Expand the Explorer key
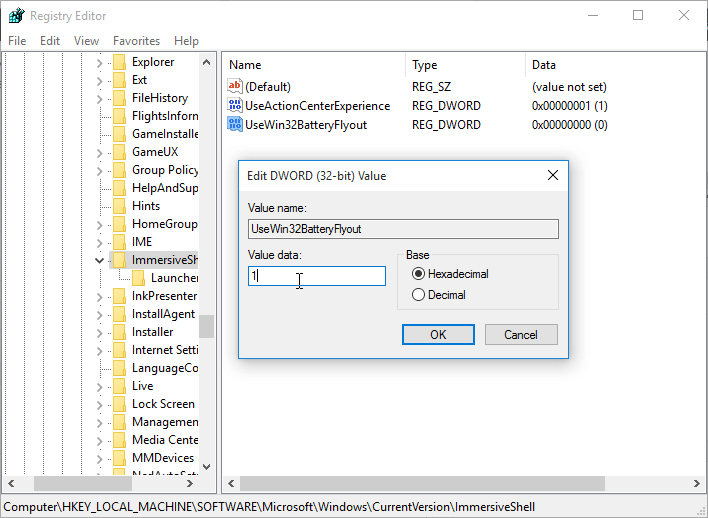708x518 pixels. [100, 63]
